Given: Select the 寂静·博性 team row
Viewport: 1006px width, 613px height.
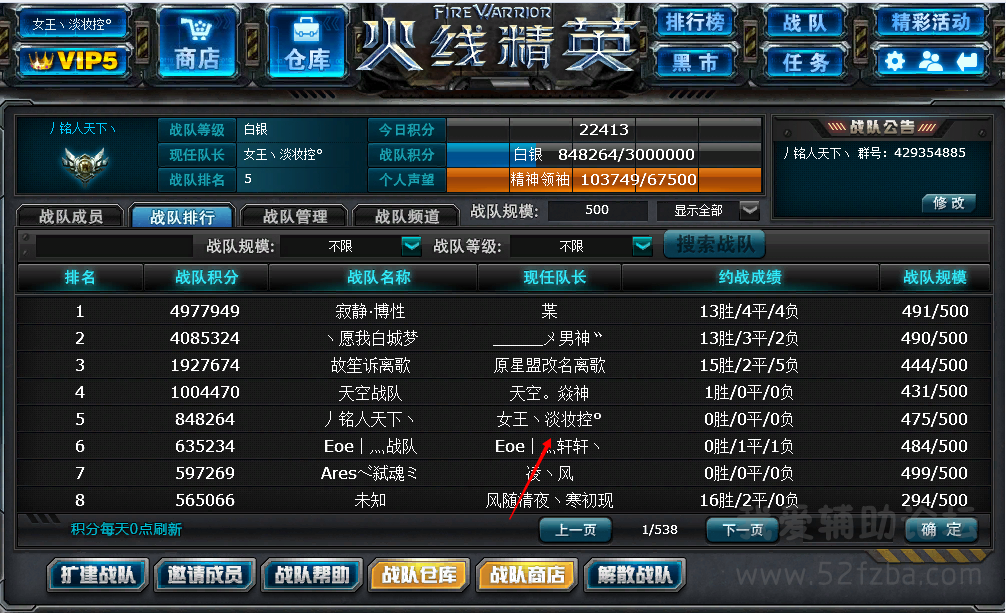Looking at the screenshot, I should [503, 311].
